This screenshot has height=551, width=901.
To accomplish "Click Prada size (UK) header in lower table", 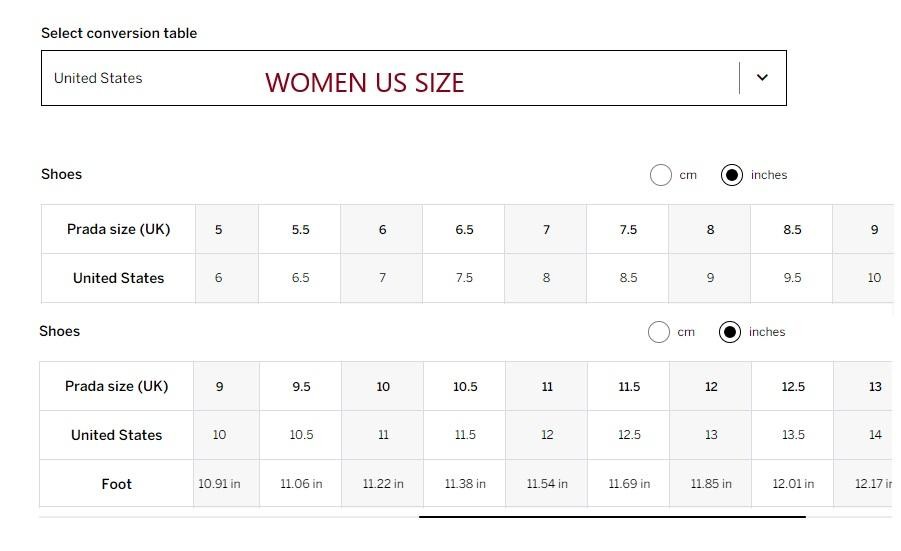I will coord(117,387).
